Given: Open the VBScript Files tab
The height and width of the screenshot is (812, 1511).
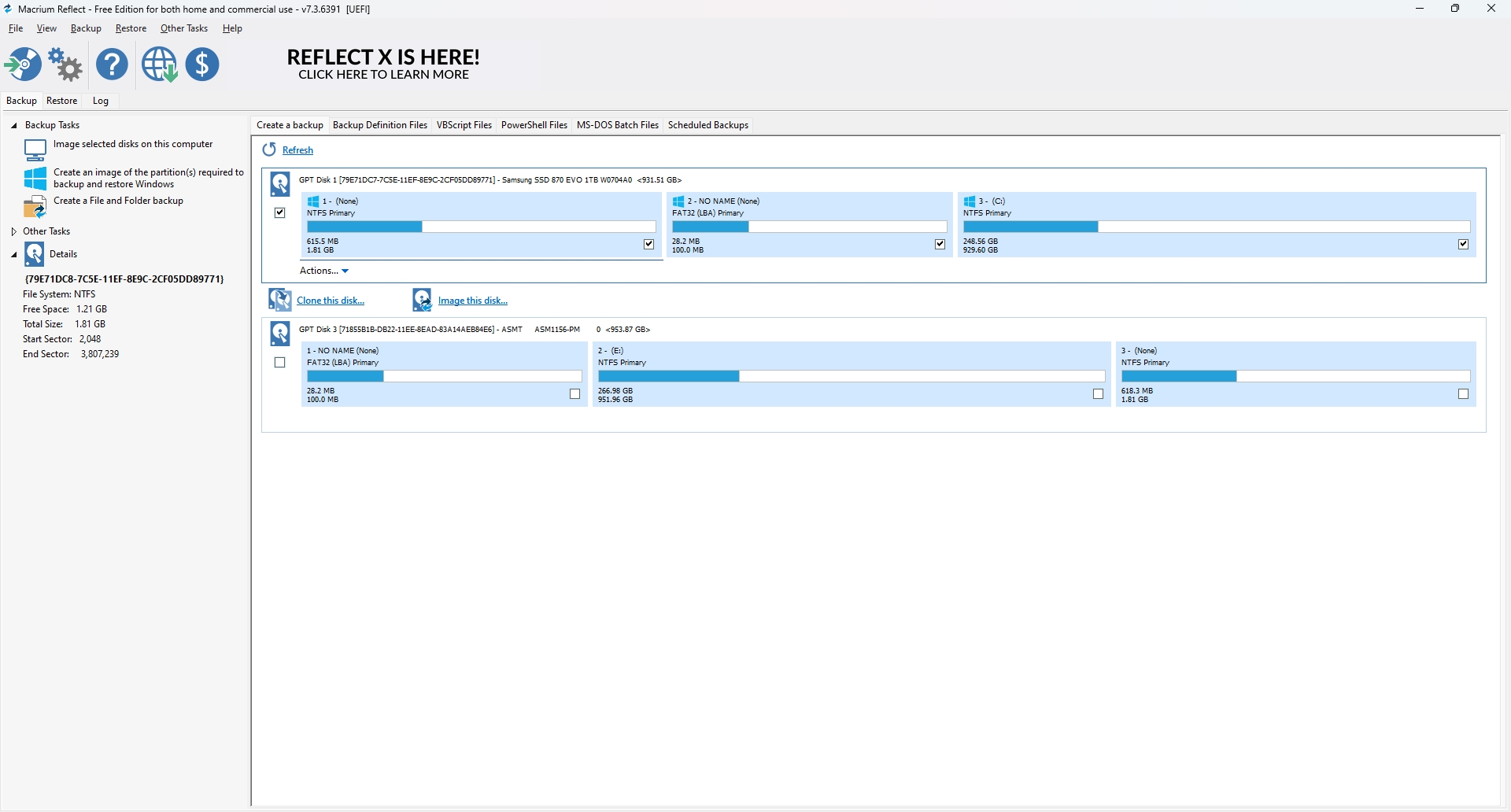Looking at the screenshot, I should (464, 125).
